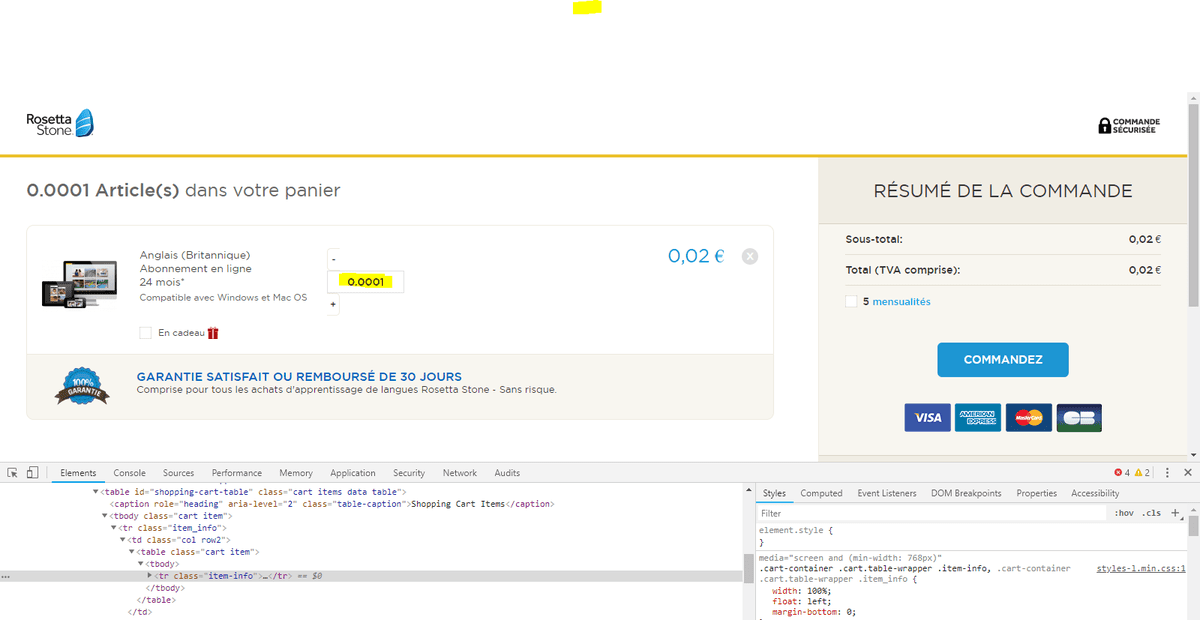This screenshot has height=620, width=1200.
Task: Click the Commande Sécurisée padlock icon
Action: click(1104, 126)
